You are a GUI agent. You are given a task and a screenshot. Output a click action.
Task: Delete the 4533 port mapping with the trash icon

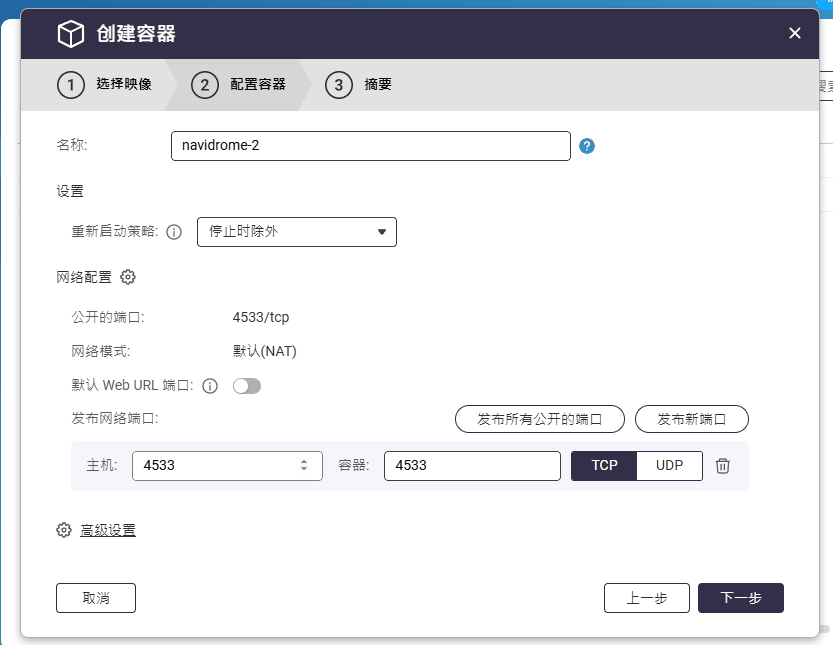(x=722, y=466)
